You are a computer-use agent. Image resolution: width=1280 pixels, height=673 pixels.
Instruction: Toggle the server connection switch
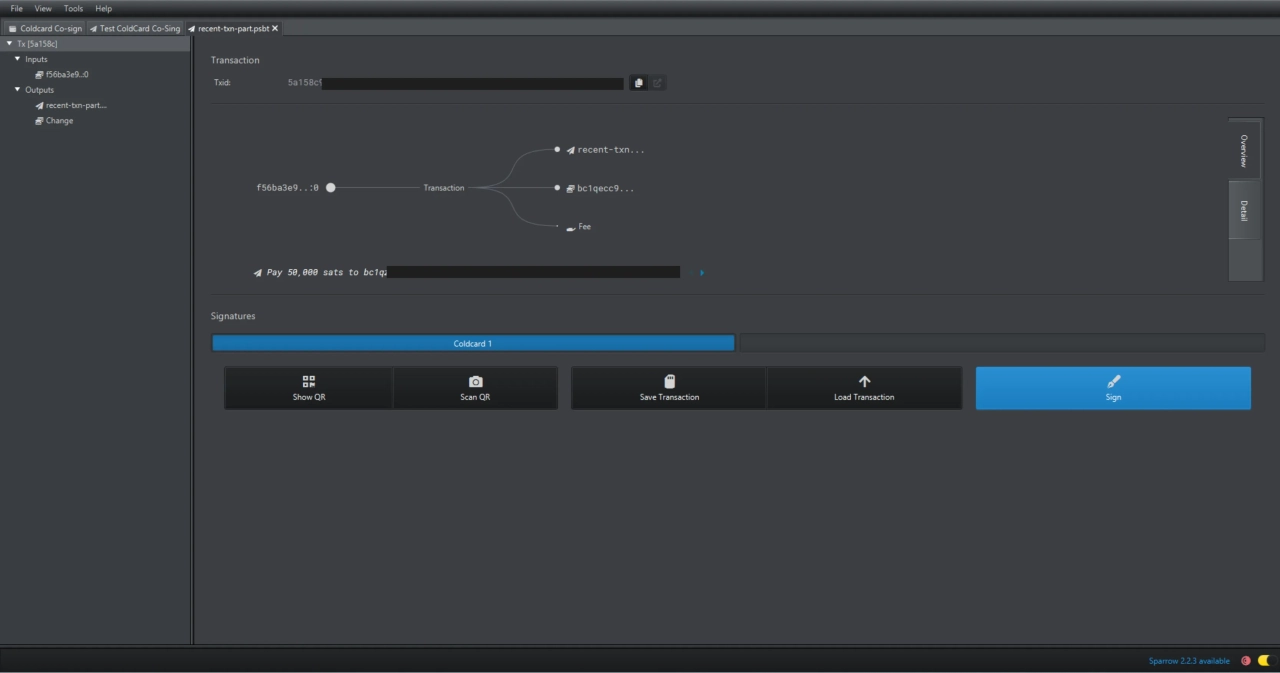tap(1265, 661)
